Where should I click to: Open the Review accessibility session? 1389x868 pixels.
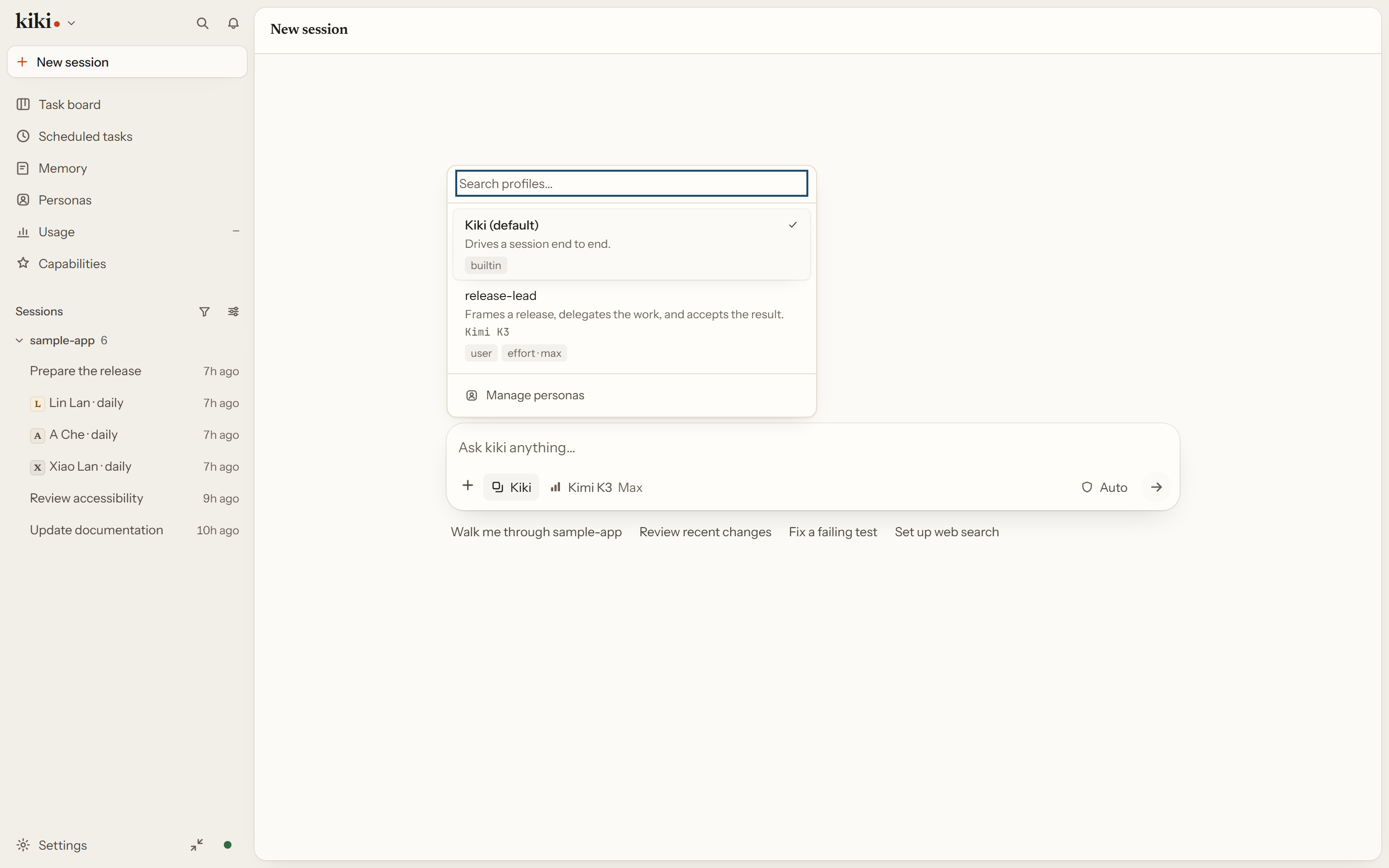[127, 498]
